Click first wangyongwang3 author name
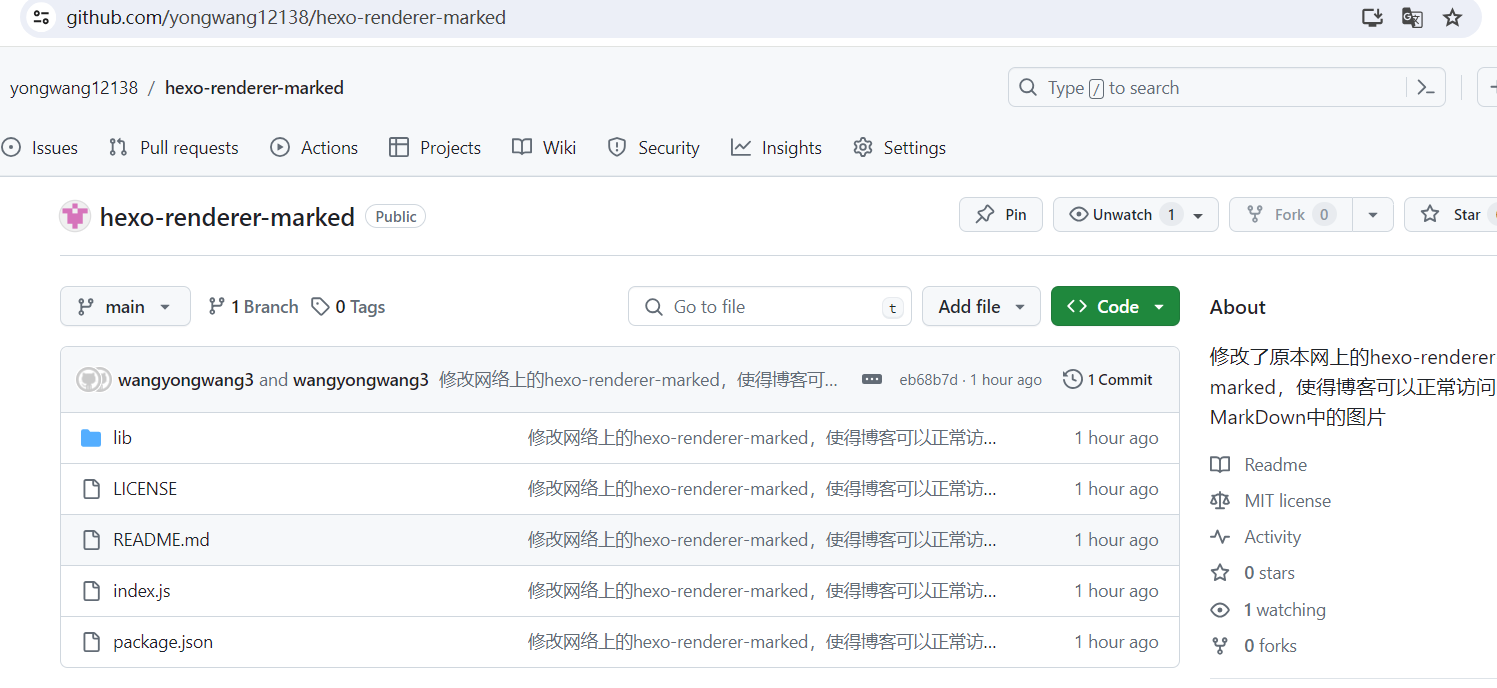Viewport: 1497px width, 688px height. tap(186, 380)
